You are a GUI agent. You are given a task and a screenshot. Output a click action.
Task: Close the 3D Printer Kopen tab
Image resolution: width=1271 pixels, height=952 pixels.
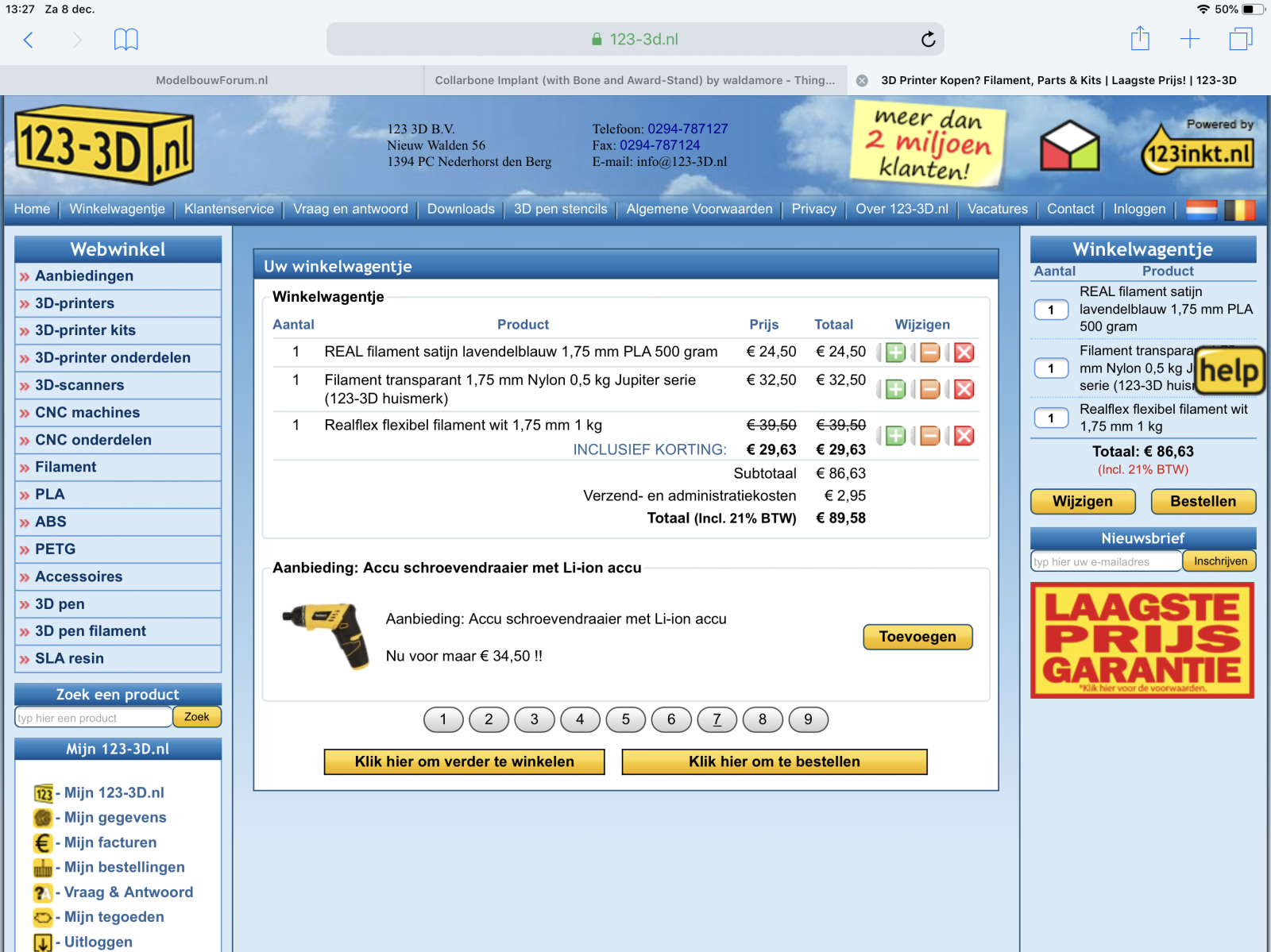click(862, 80)
